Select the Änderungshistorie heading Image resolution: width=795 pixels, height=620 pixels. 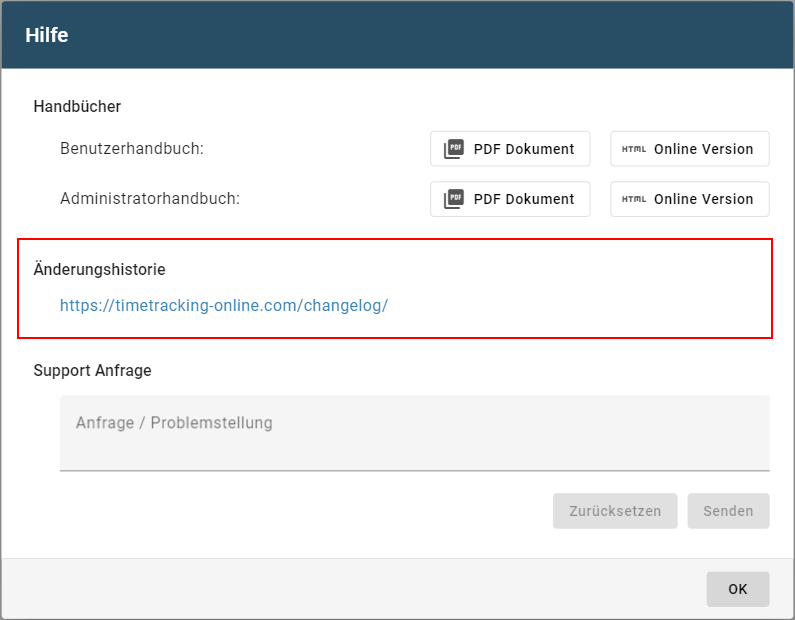99,269
